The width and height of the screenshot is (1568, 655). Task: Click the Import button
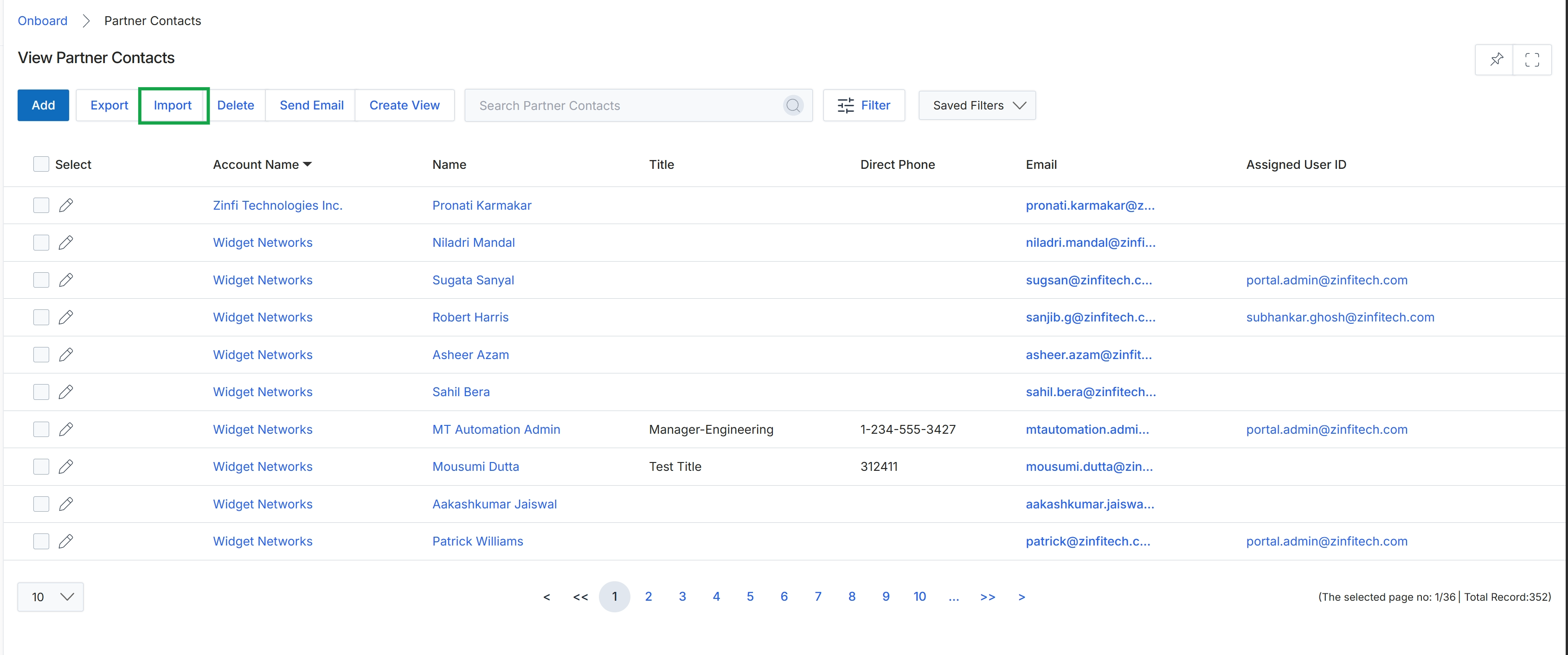[x=173, y=105]
